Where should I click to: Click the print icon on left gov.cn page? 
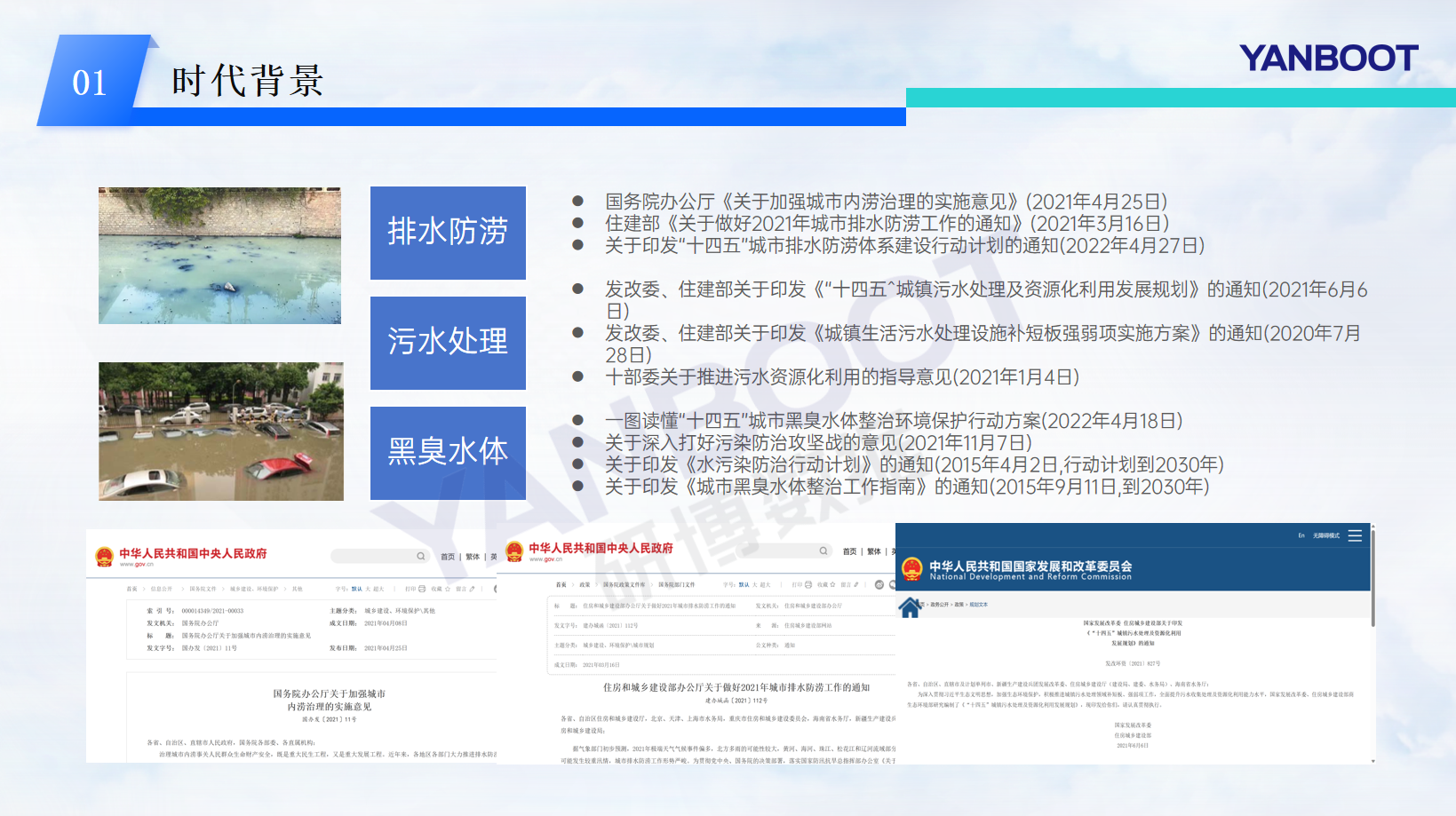coord(422,589)
